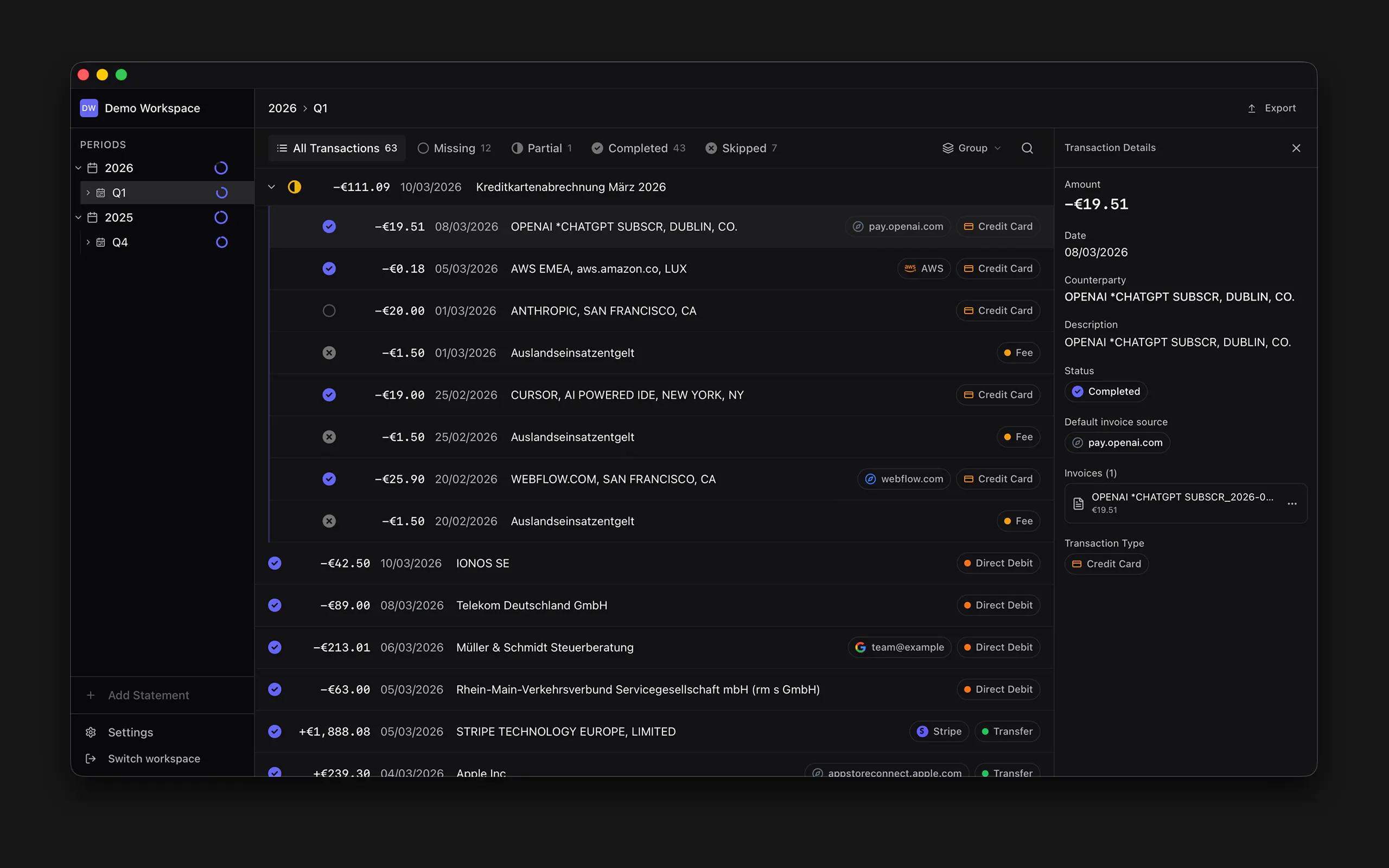This screenshot has height=868, width=1389.
Task: Collapse the 2025 period tree
Action: tap(78, 218)
